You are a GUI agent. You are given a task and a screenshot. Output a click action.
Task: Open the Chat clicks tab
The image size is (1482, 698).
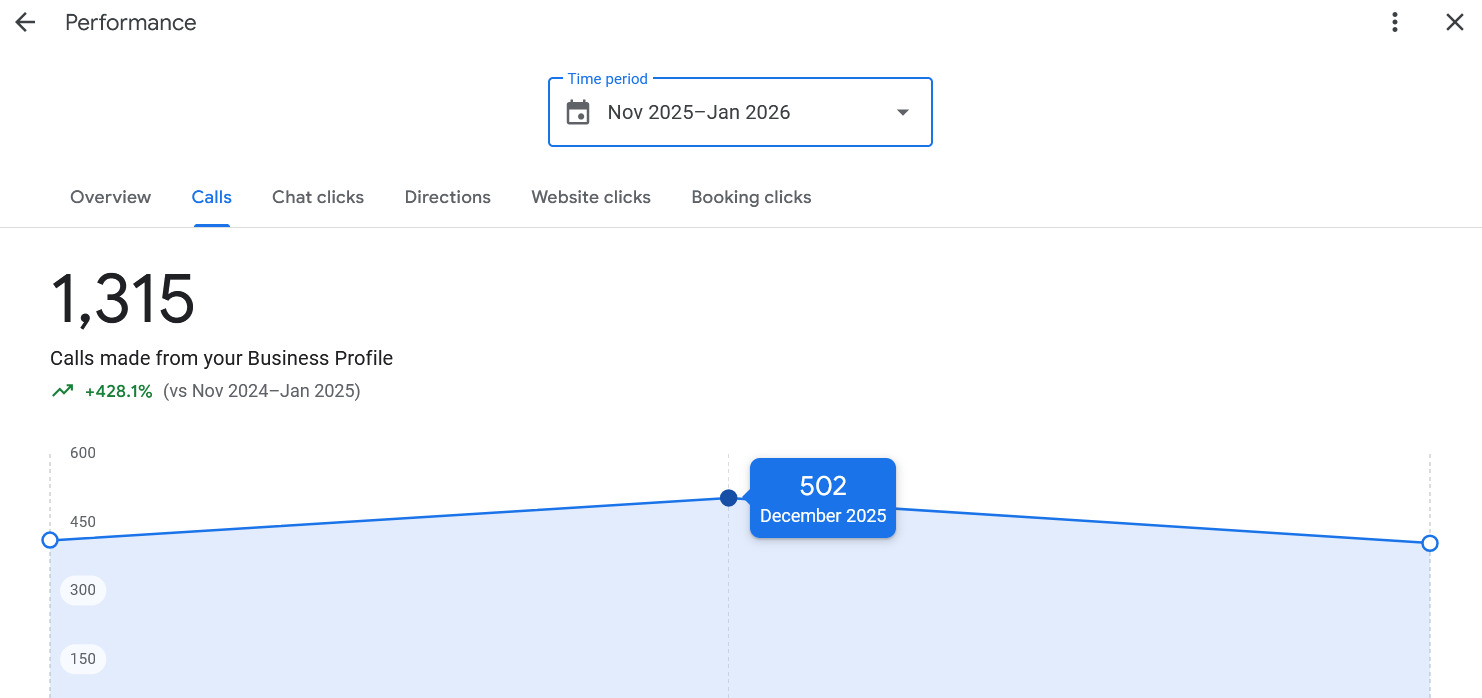318,197
